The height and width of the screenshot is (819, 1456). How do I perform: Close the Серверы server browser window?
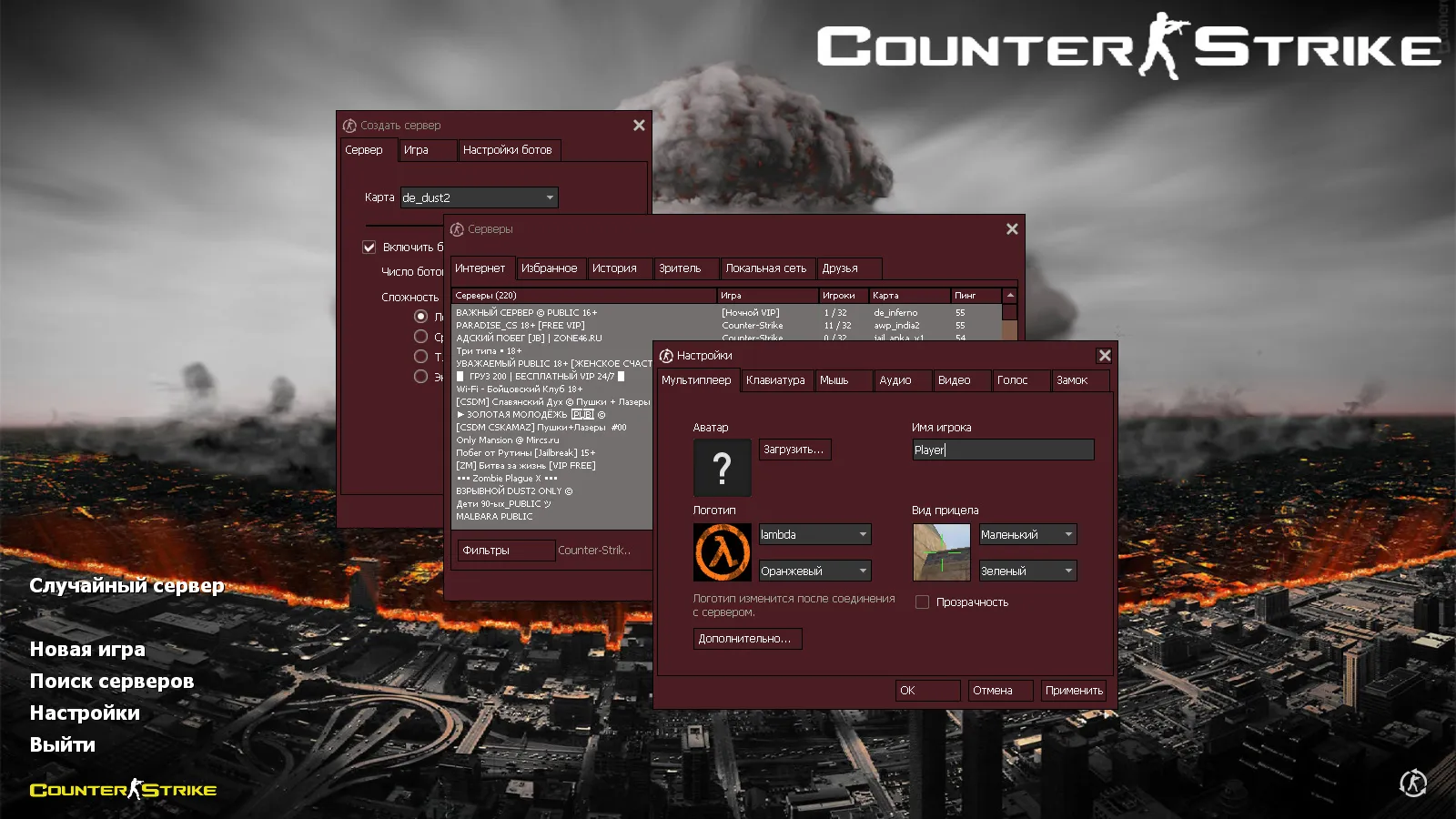[1012, 229]
